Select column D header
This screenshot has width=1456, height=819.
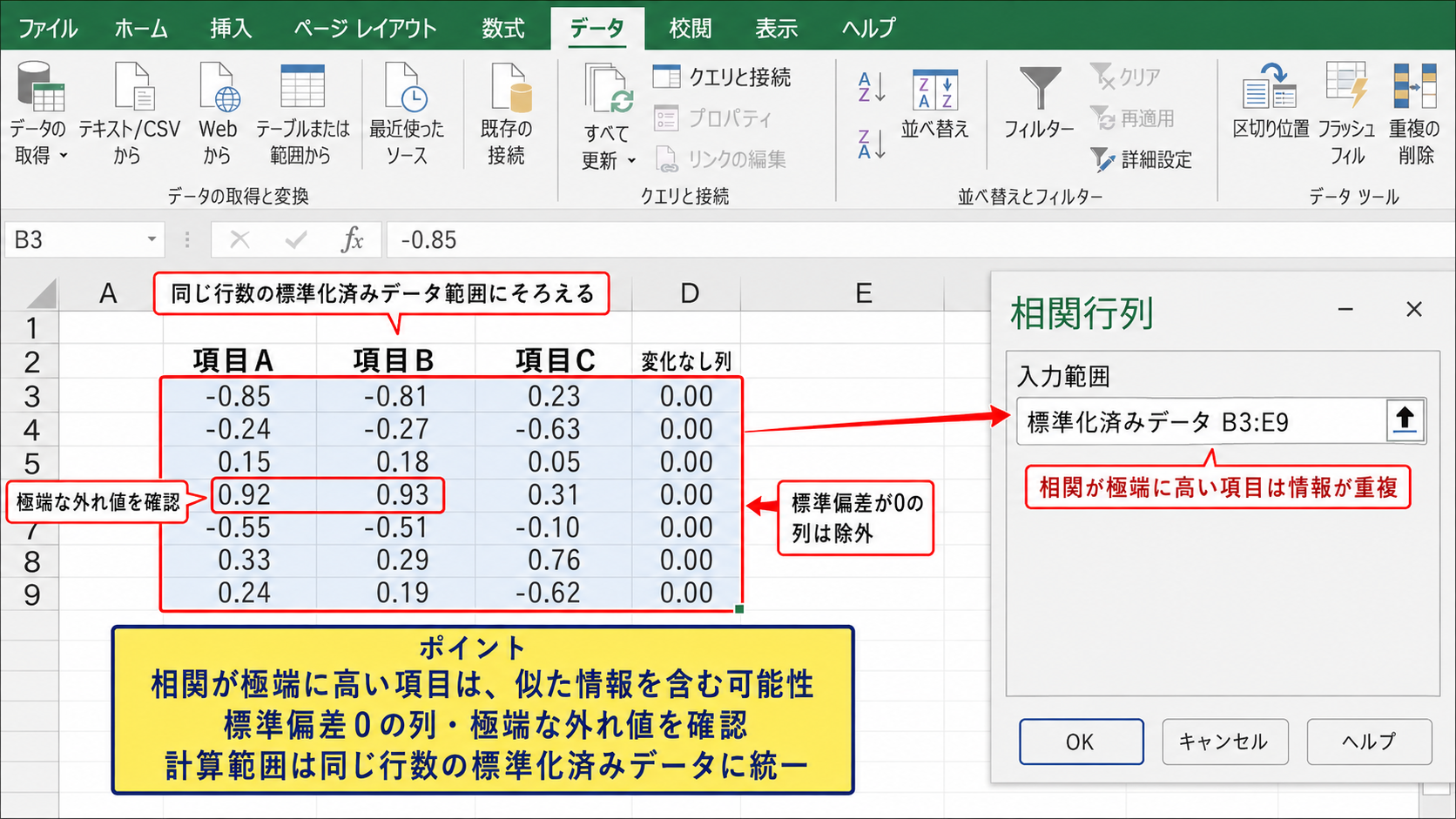tap(687, 294)
